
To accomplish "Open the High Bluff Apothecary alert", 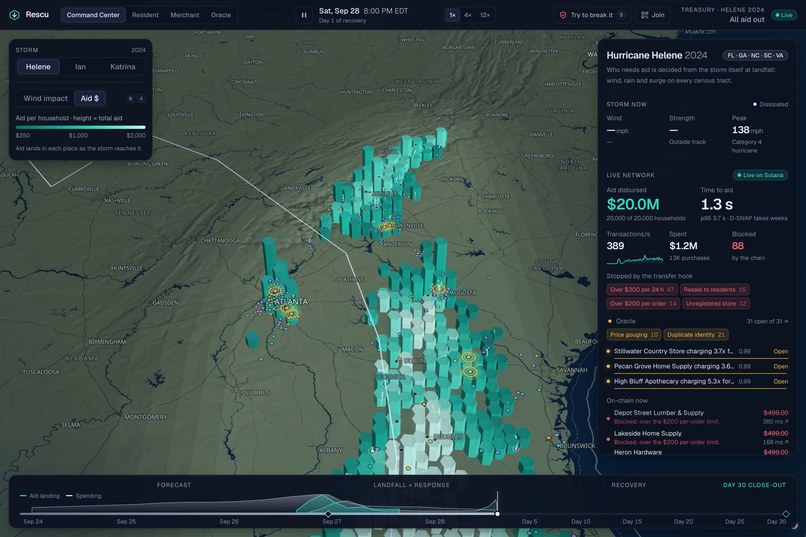I will 697,381.
